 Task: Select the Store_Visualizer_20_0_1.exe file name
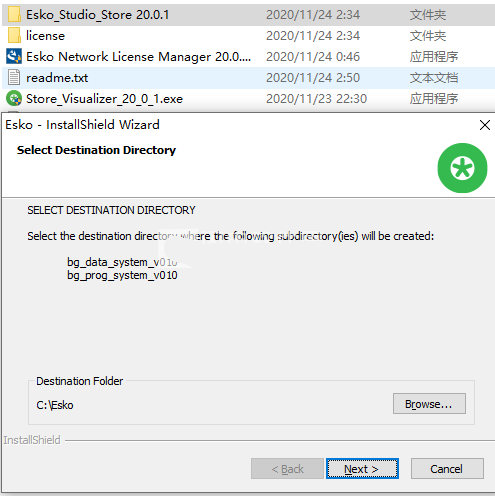click(104, 99)
